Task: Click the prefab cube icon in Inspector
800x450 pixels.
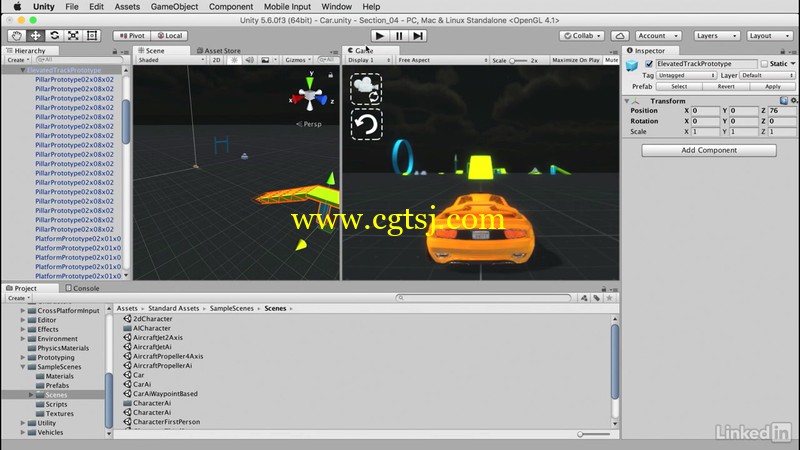Action: click(x=632, y=65)
